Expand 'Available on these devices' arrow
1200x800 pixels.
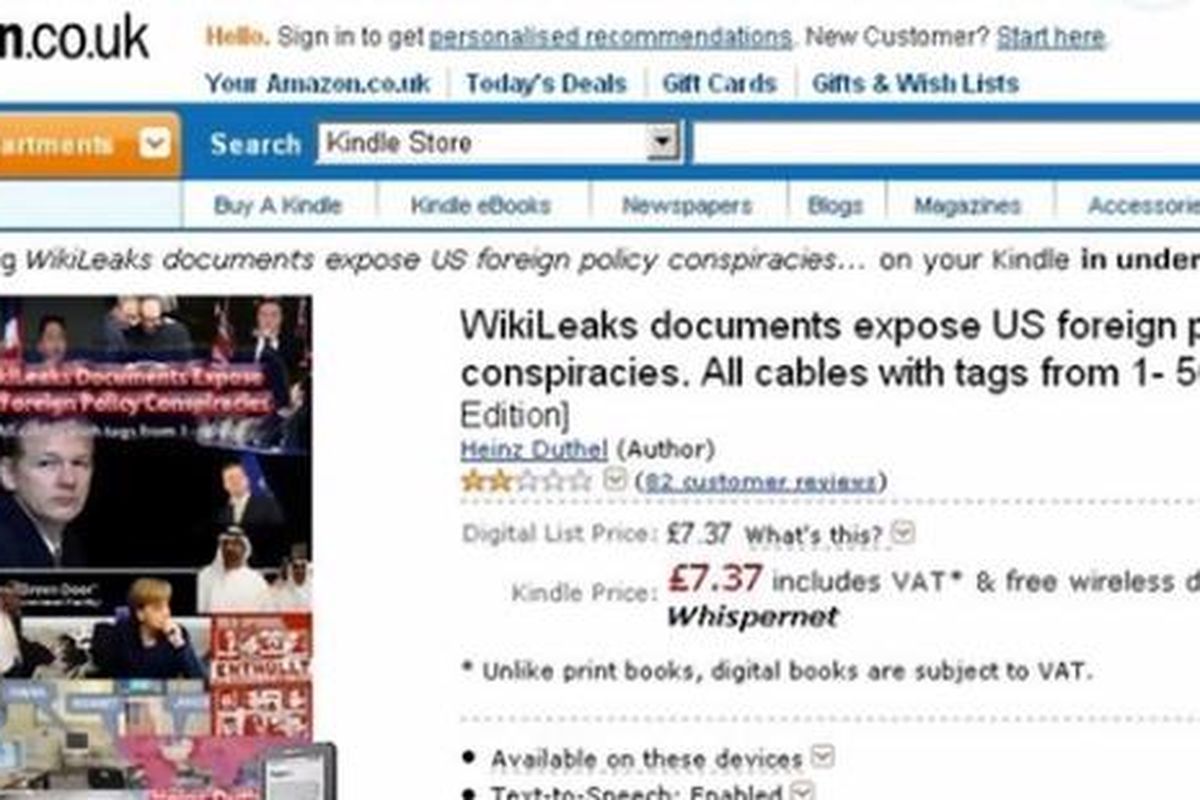tap(823, 758)
